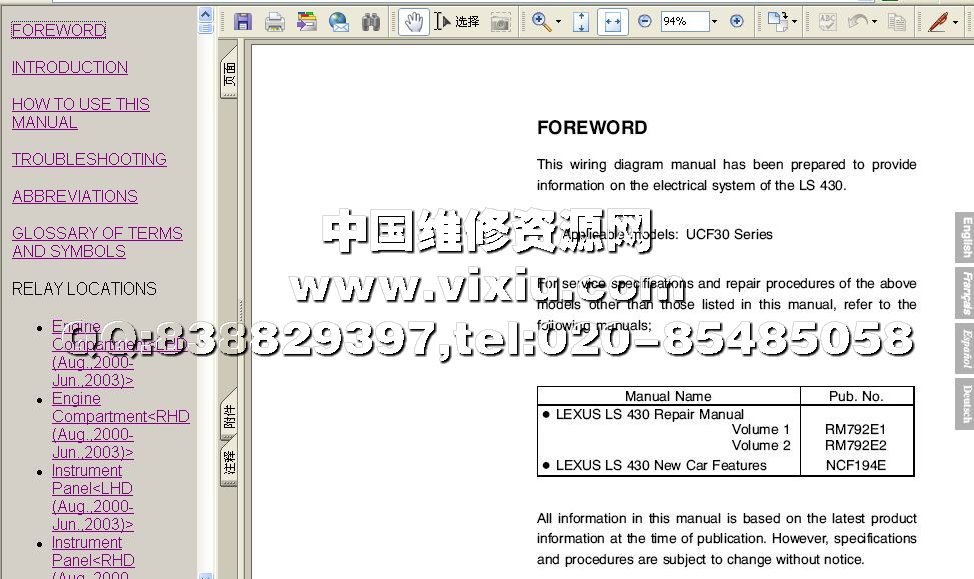Image resolution: width=974 pixels, height=579 pixels.
Task: Click the 'LEXUS LS 430 Repair Manual' row
Action: click(x=649, y=414)
